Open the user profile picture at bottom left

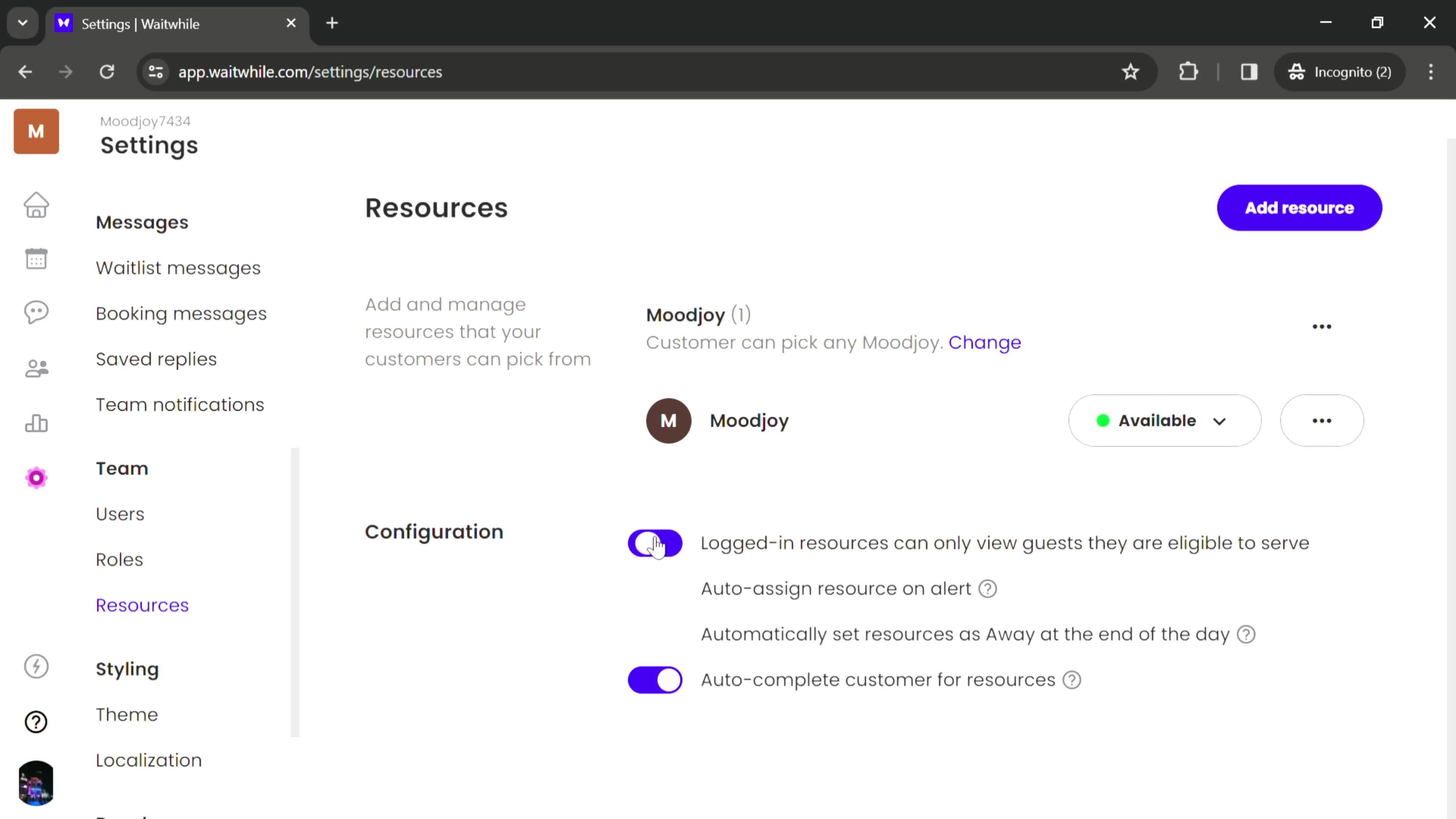point(36,783)
